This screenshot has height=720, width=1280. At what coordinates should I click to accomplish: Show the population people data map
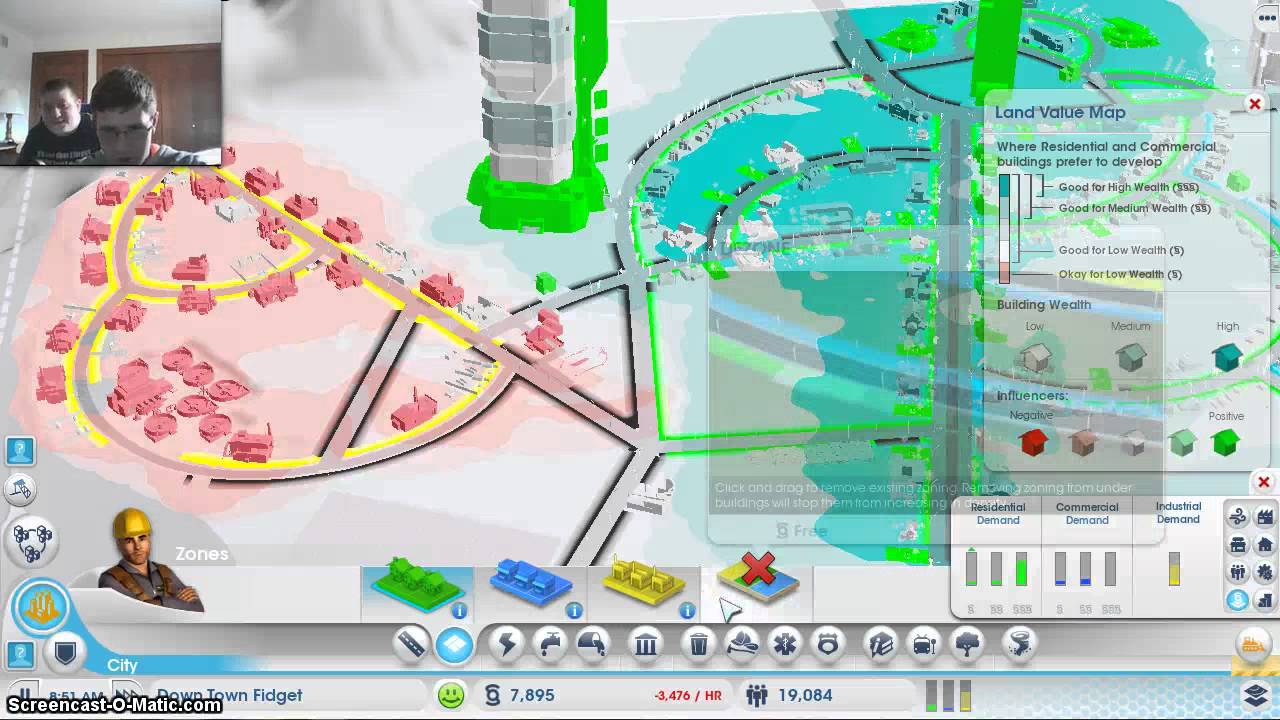tap(1238, 573)
